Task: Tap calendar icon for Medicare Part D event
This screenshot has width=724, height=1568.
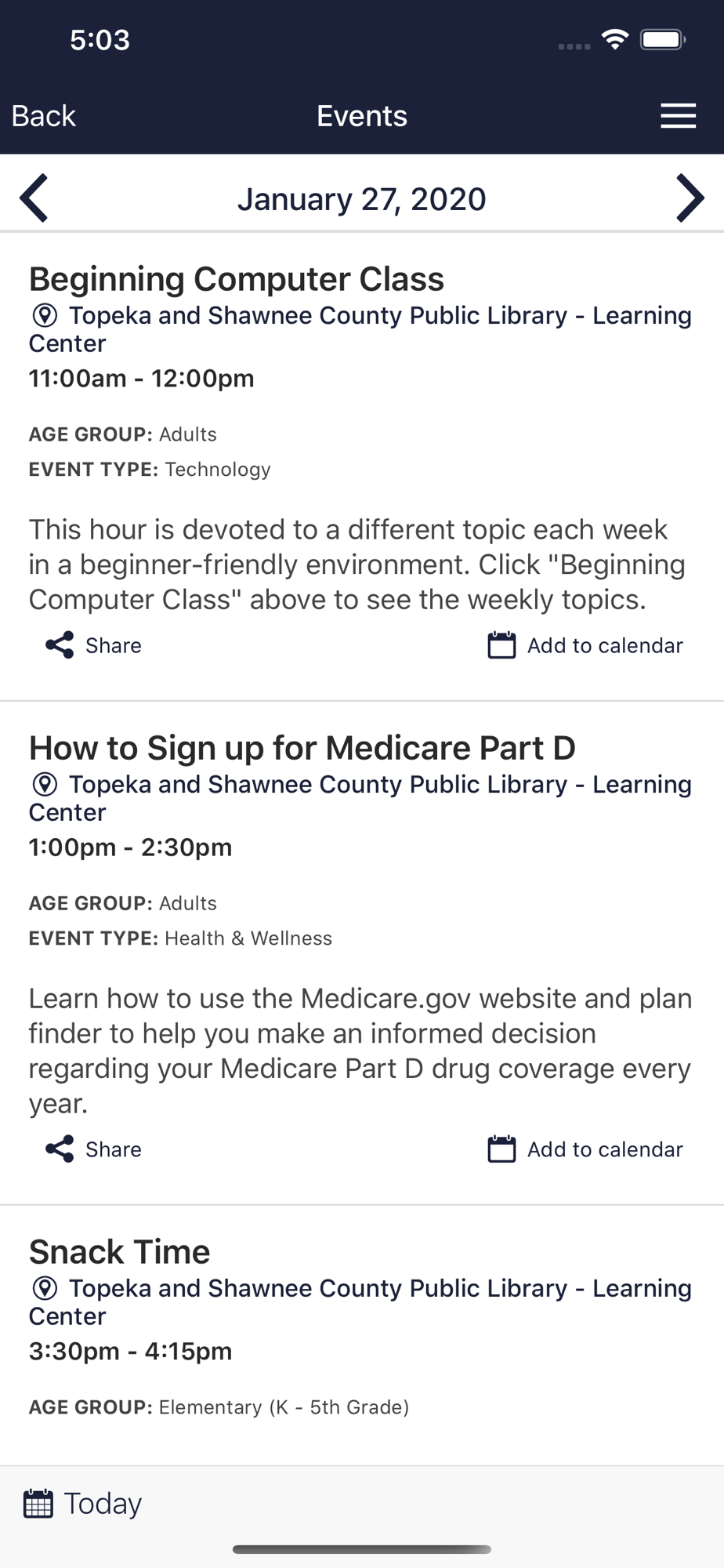Action: click(501, 1149)
